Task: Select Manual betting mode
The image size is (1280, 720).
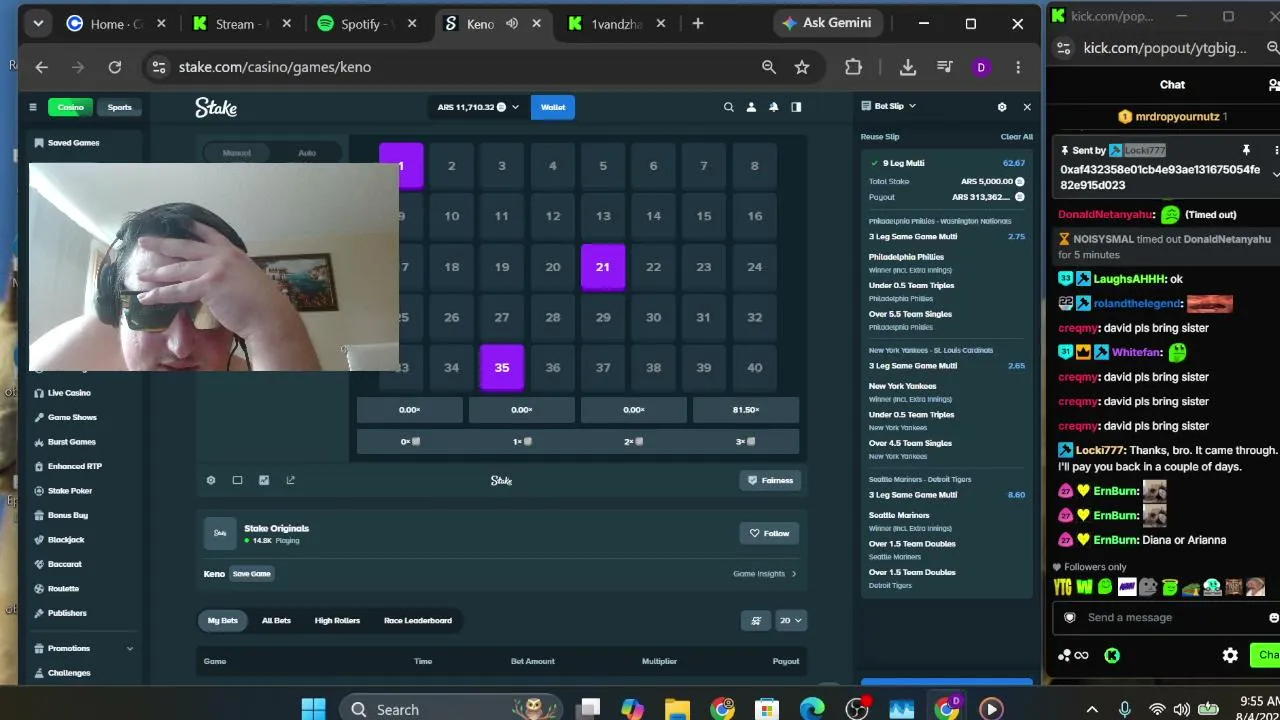Action: click(x=237, y=153)
